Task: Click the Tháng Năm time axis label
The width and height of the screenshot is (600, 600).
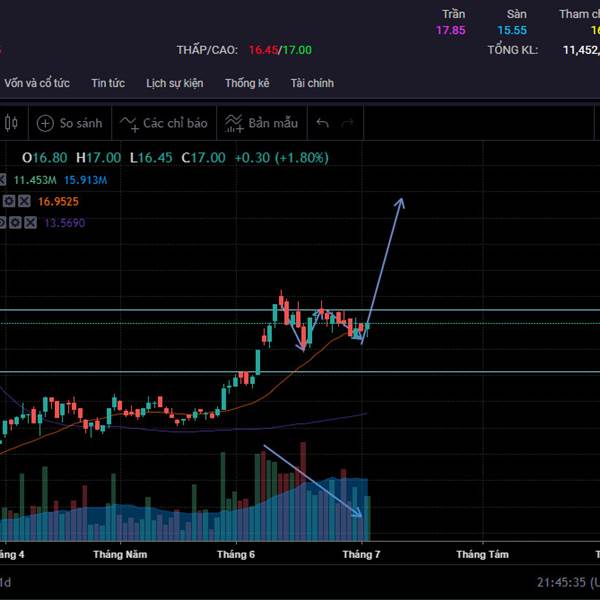Action: pos(120,554)
